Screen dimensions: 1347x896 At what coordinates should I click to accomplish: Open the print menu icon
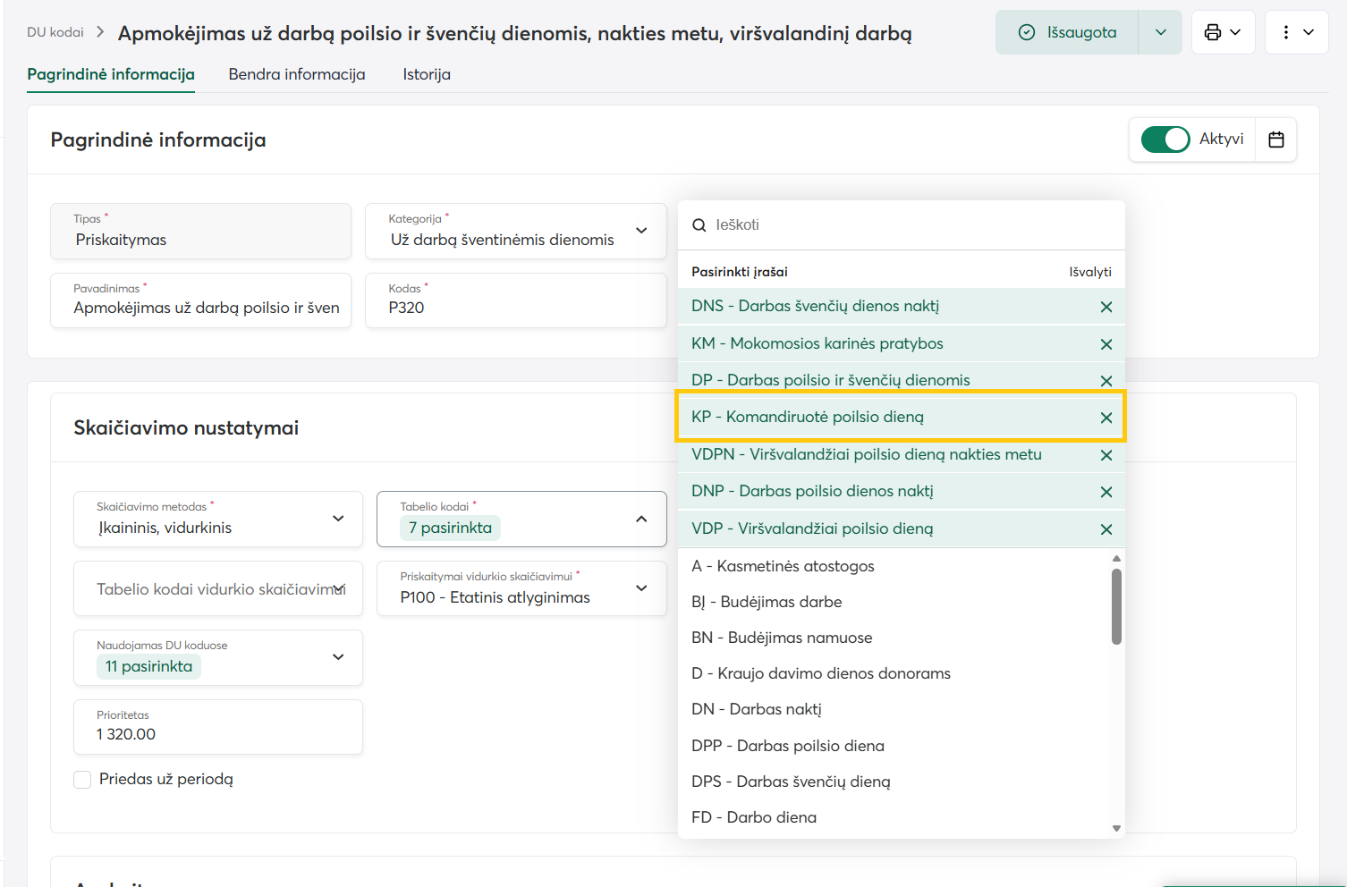click(x=1223, y=32)
